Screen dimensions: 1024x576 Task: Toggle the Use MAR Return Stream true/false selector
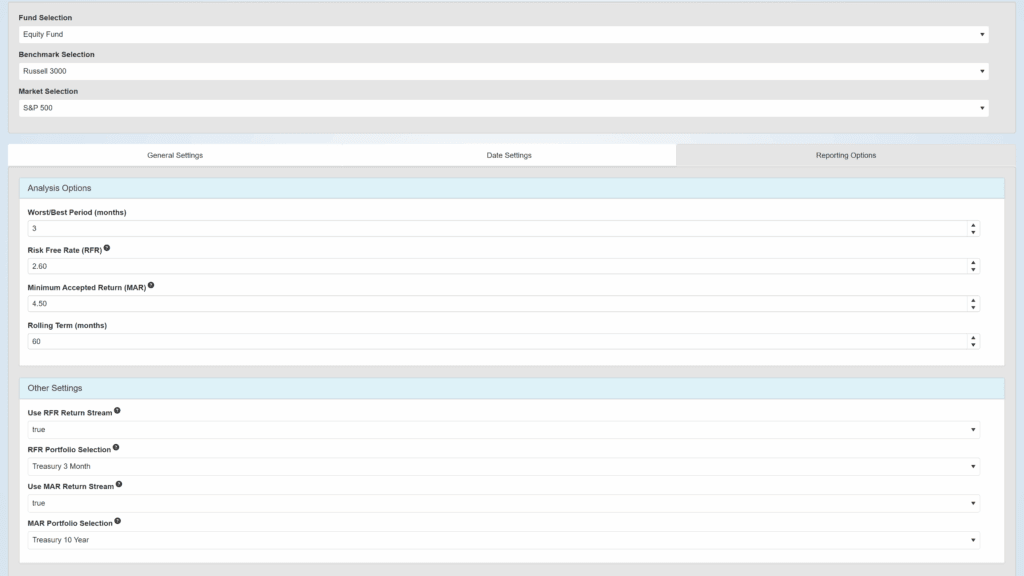pyautogui.click(x=503, y=503)
